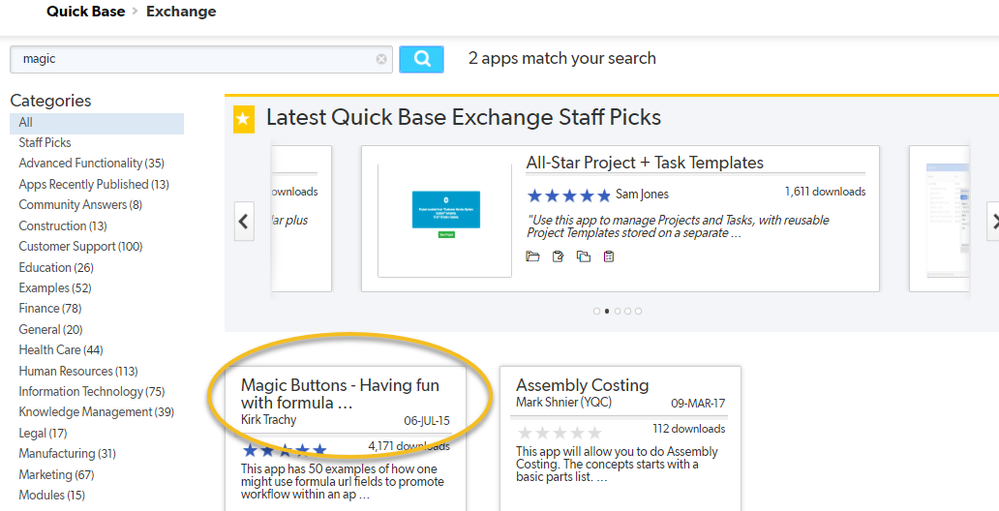Image resolution: width=999 pixels, height=511 pixels.
Task: Select the second carousel page dot
Action: click(x=607, y=312)
